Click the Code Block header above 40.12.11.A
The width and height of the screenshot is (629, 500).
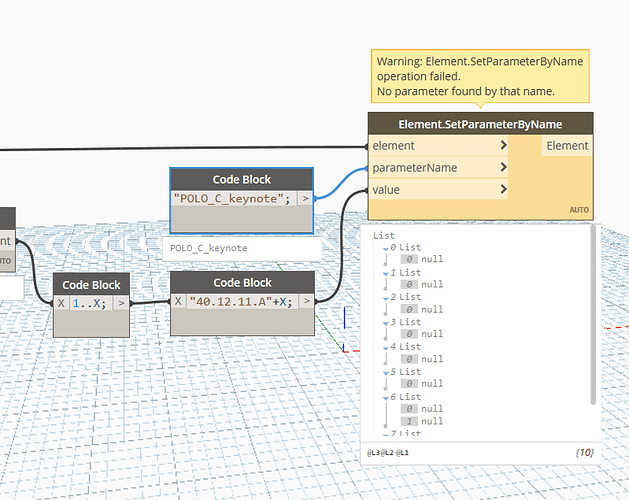coord(243,283)
